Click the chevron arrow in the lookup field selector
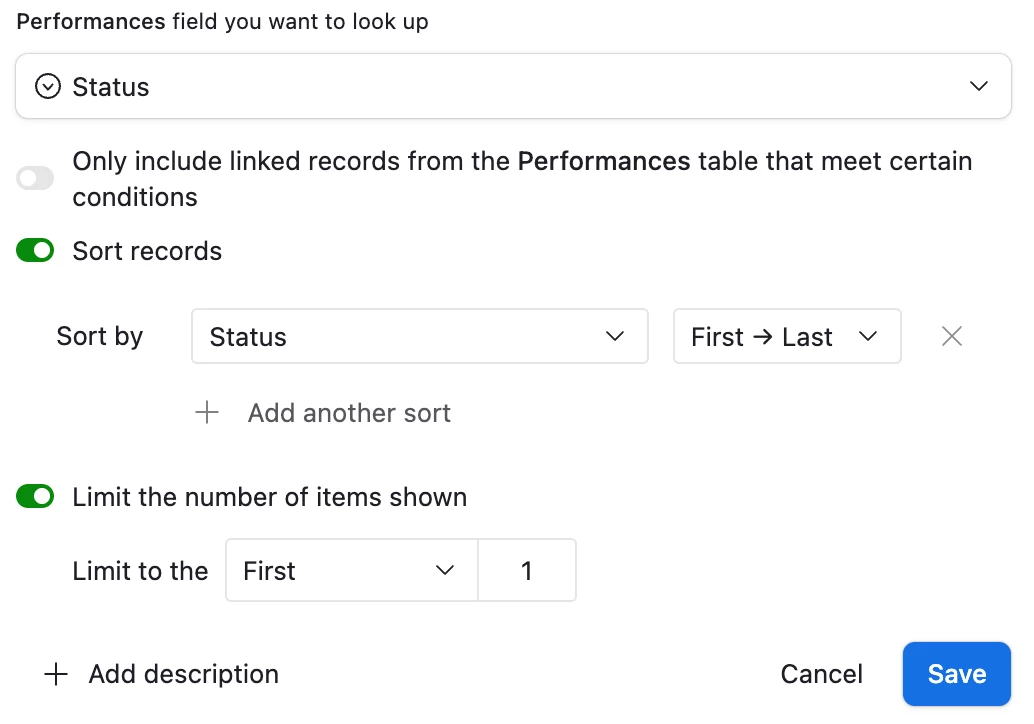Viewport: 1034px width, 724px height. 979,87
